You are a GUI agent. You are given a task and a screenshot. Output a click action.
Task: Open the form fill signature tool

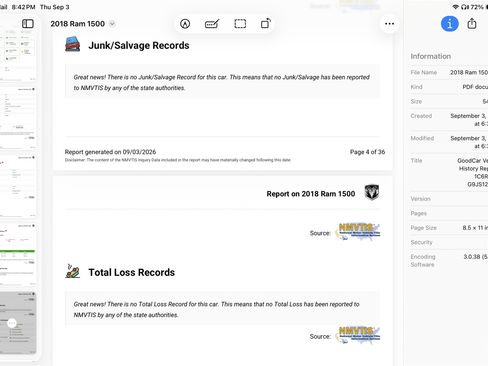212,24
